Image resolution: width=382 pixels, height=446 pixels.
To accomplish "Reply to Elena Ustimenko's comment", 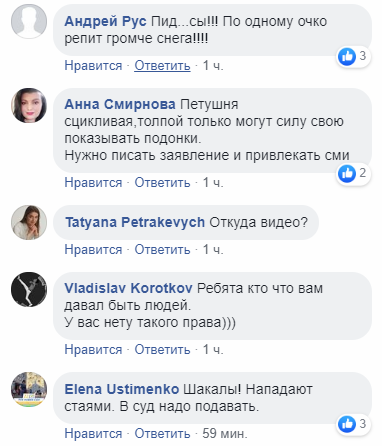I will (x=162, y=434).
